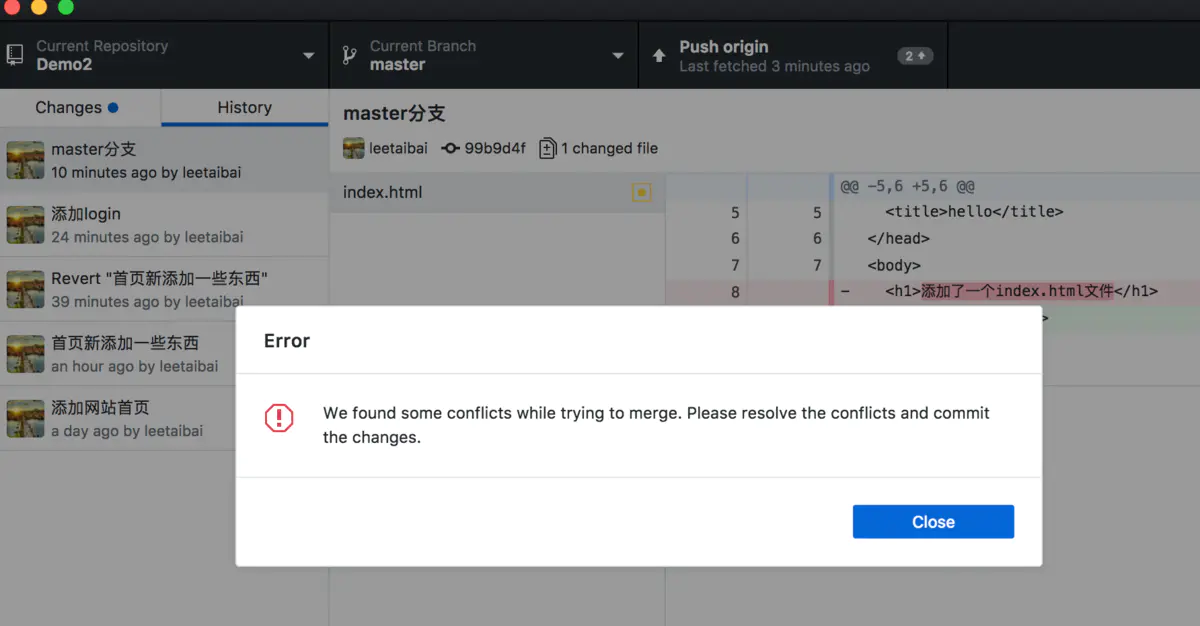Screen dimensions: 1200x626
Task: Click the repository icon beside Demo2
Action: [x=14, y=54]
